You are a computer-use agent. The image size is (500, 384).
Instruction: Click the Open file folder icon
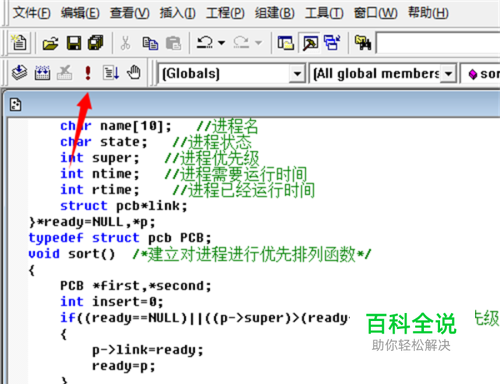point(51,43)
